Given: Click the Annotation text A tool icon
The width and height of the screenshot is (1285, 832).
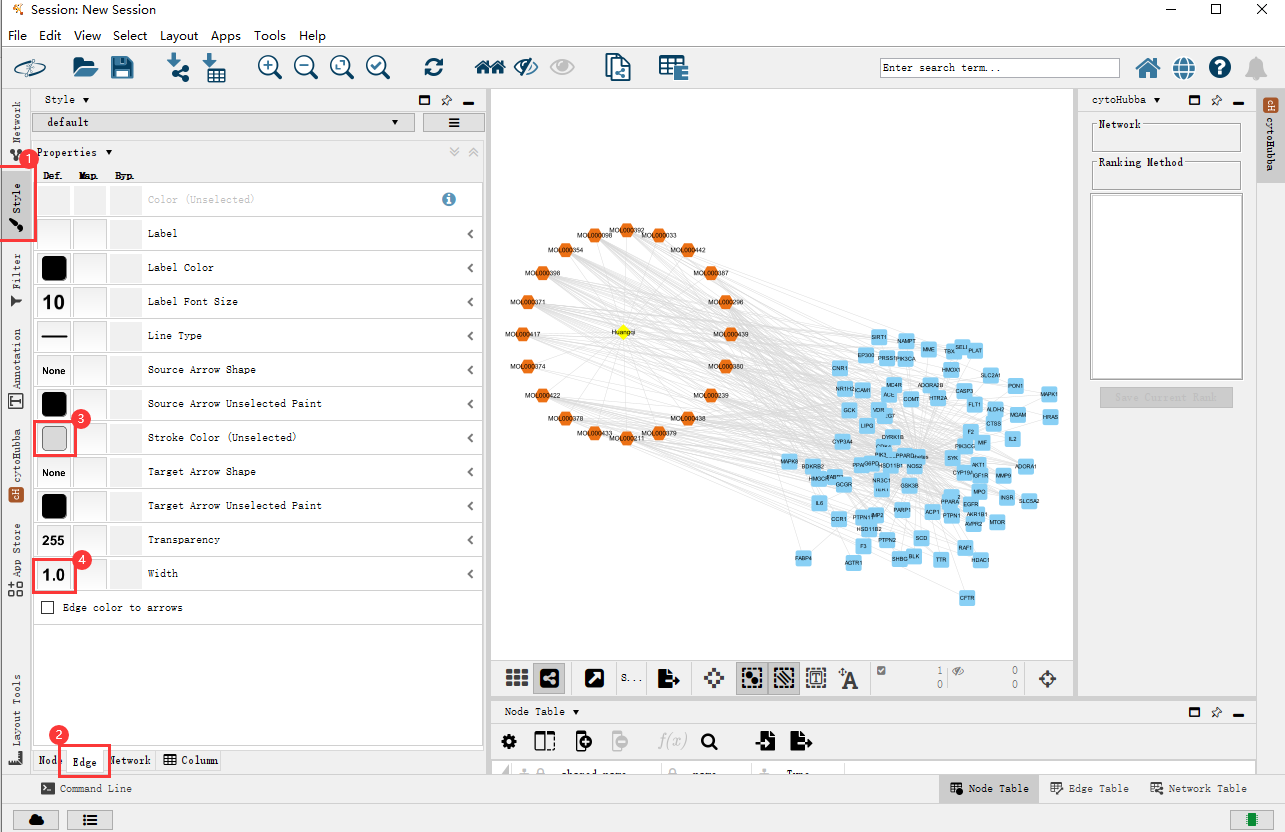Looking at the screenshot, I should point(848,678).
